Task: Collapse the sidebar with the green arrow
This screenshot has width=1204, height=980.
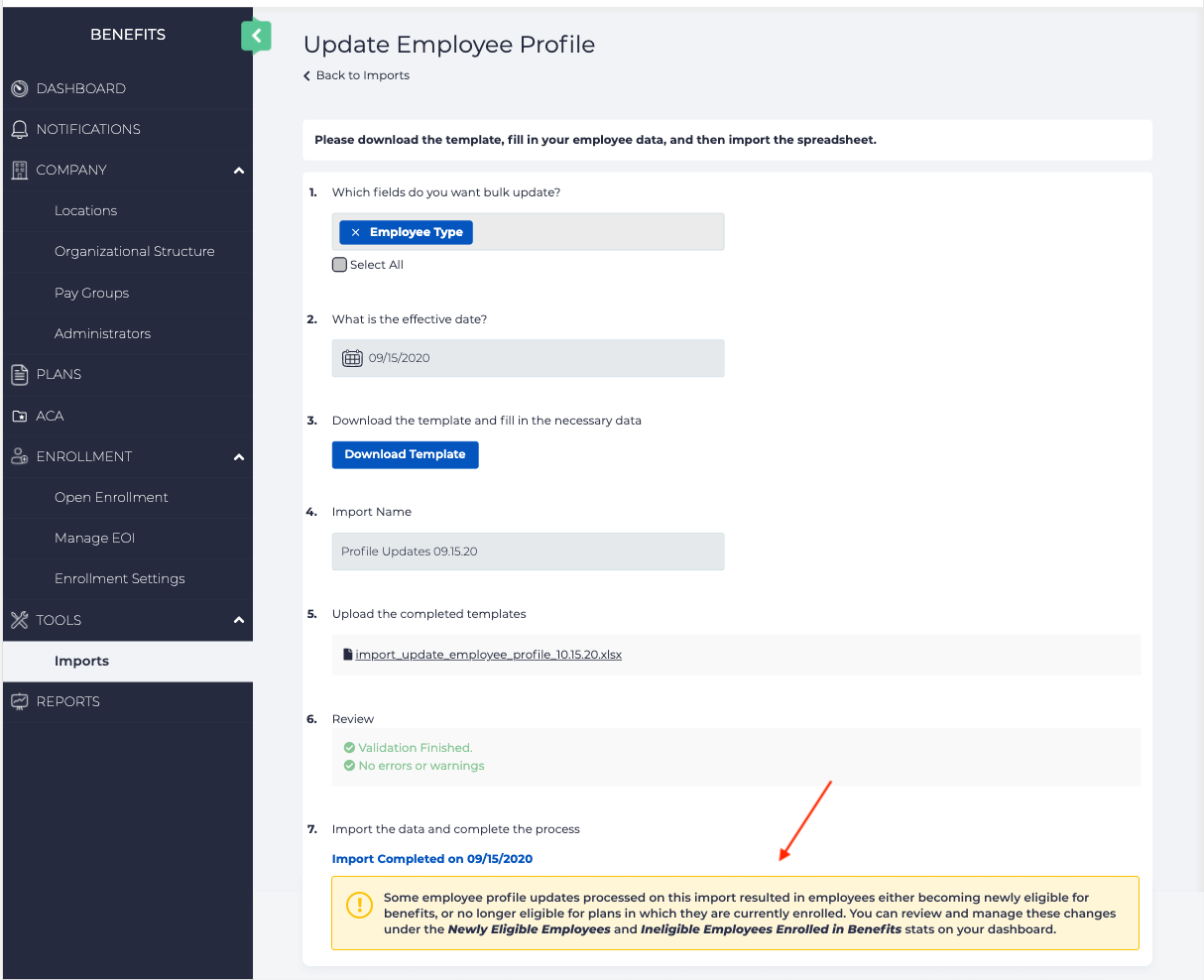Action: point(256,37)
